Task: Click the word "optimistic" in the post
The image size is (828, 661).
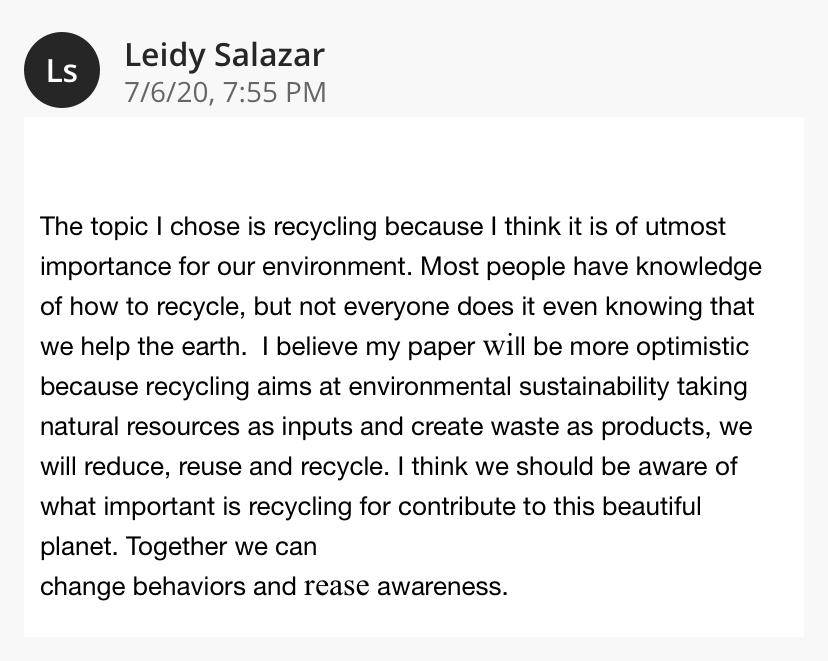Action: click(692, 348)
